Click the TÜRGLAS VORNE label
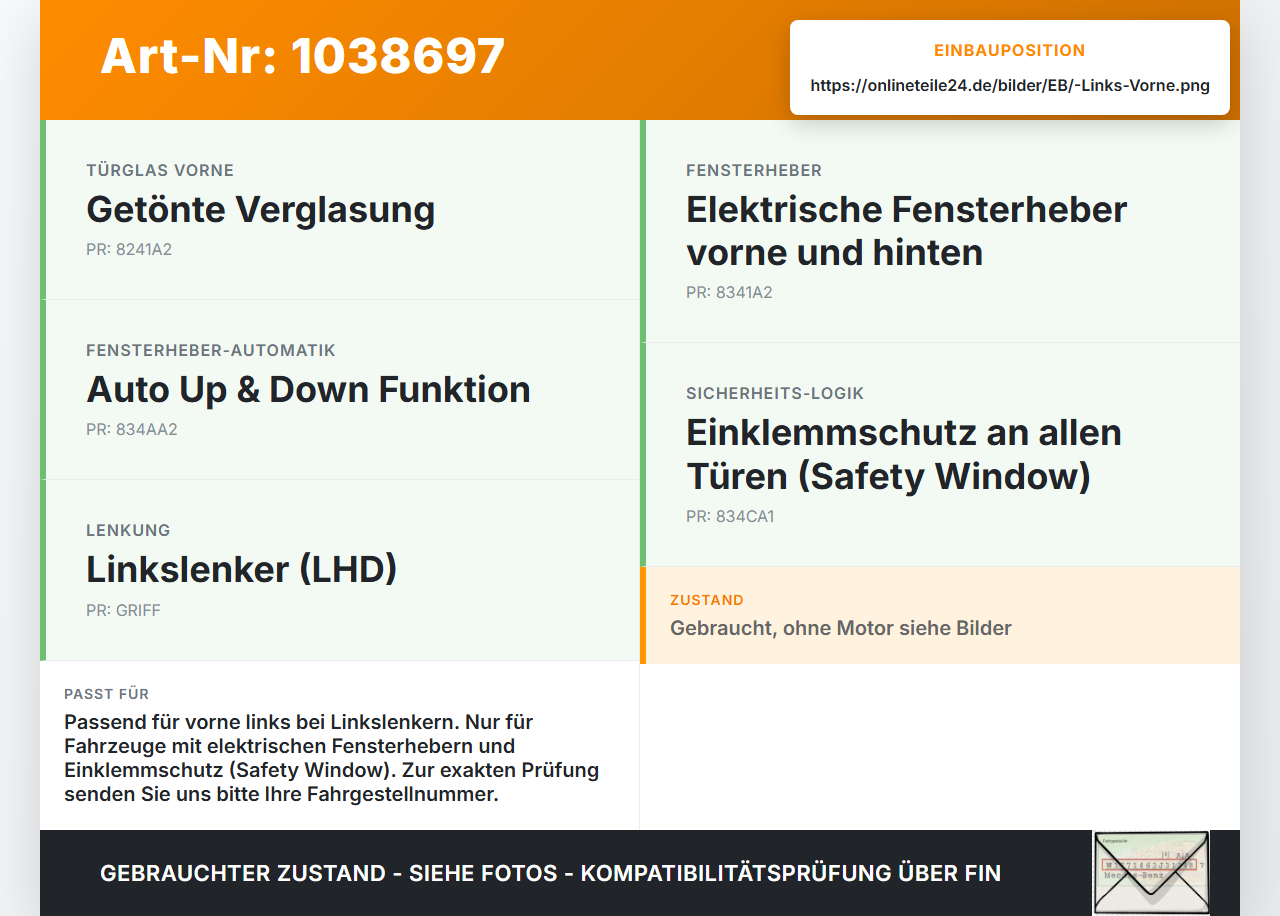The image size is (1280, 916). pos(160,171)
